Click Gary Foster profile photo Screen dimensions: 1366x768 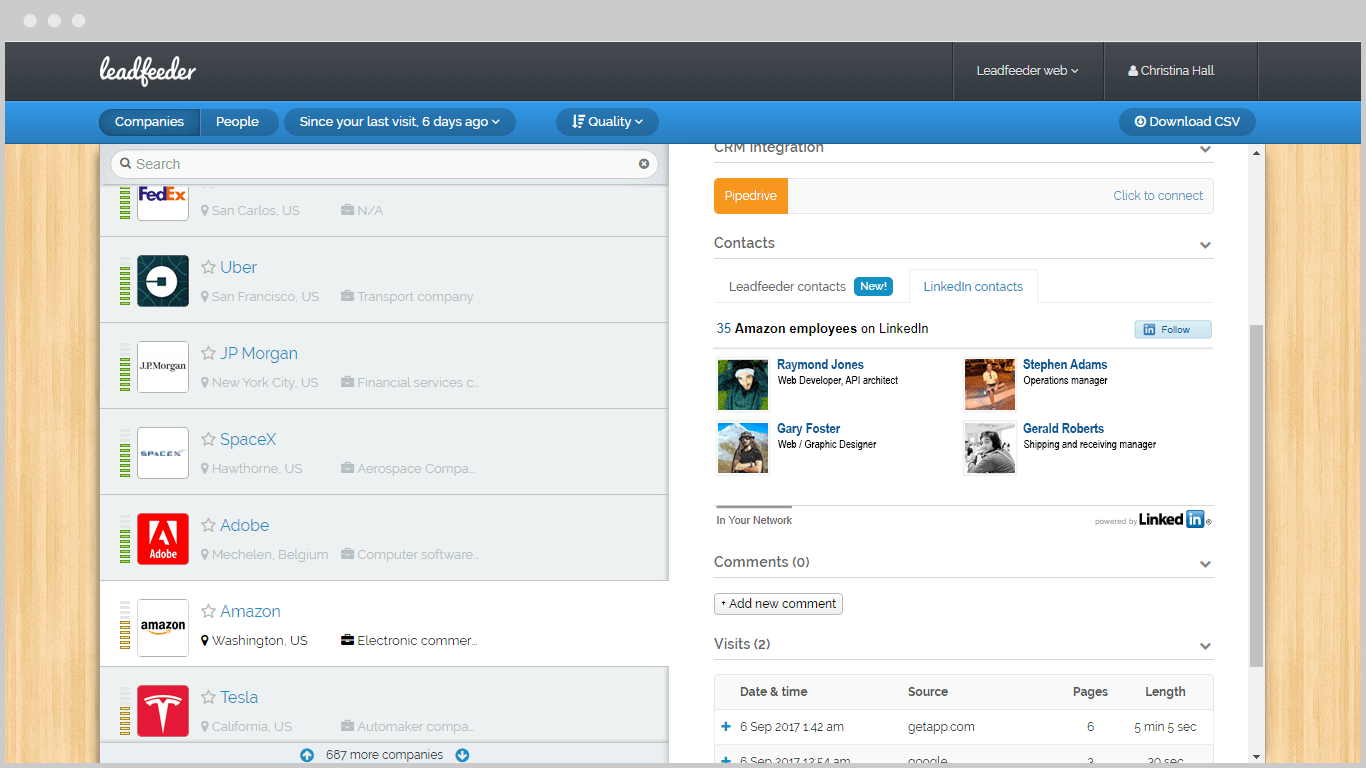(x=743, y=448)
